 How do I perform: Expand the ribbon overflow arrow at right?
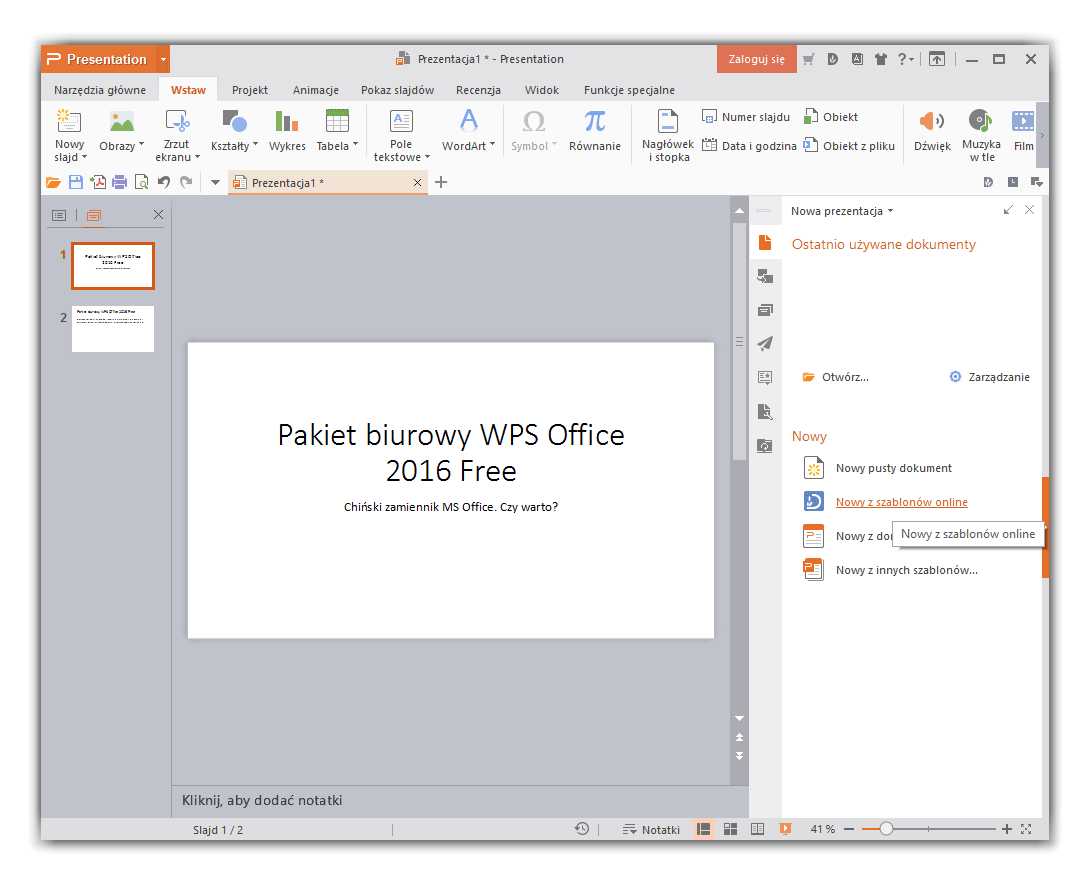[x=1041, y=136]
